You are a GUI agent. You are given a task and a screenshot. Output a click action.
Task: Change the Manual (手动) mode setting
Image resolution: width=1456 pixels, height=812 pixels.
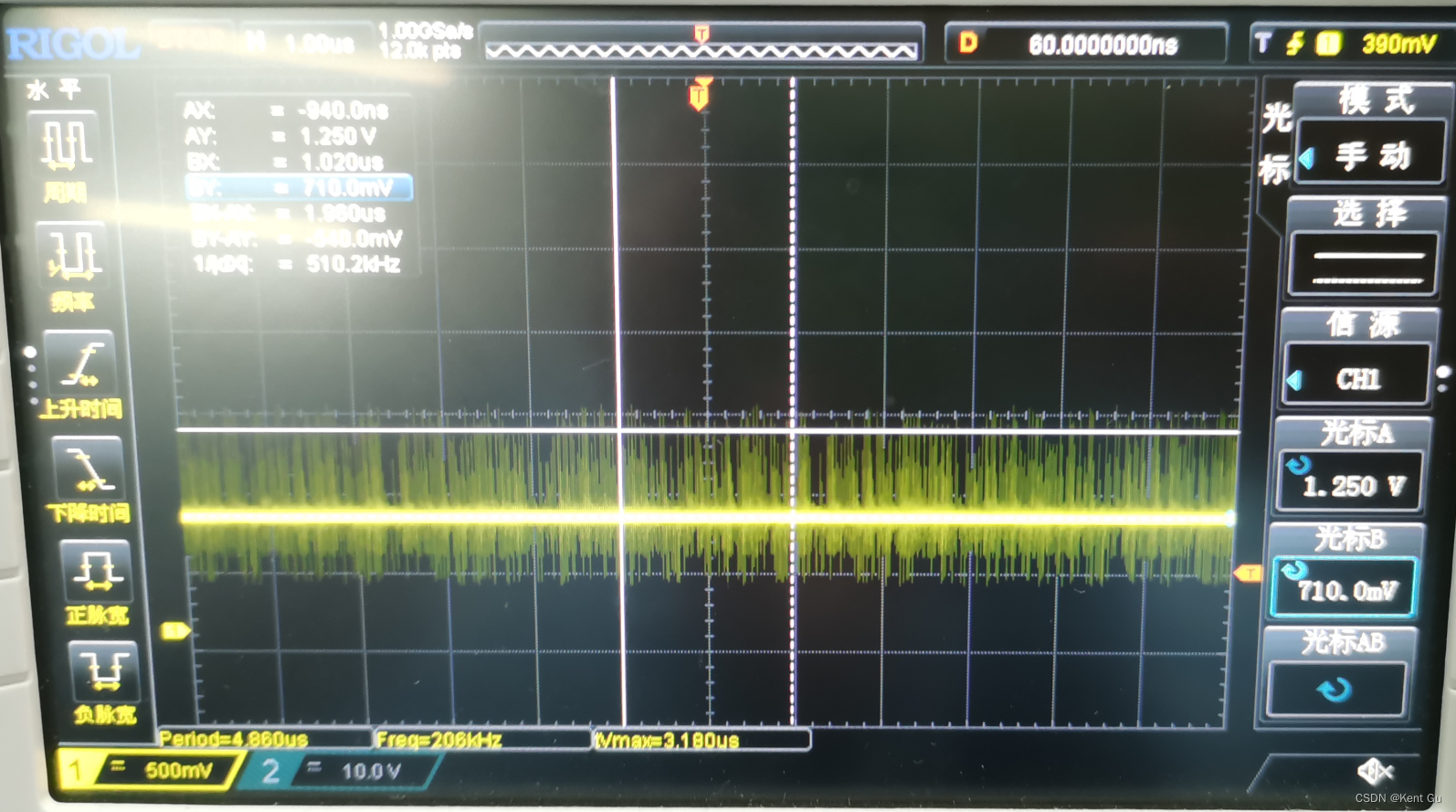[1371, 156]
